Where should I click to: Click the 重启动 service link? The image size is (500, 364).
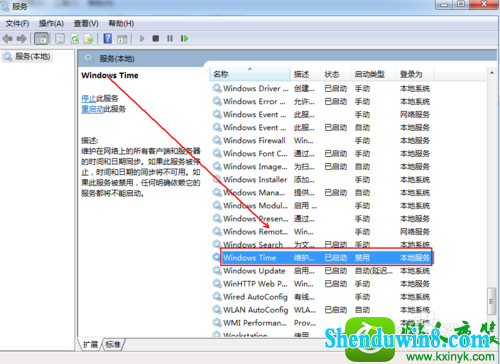point(92,109)
